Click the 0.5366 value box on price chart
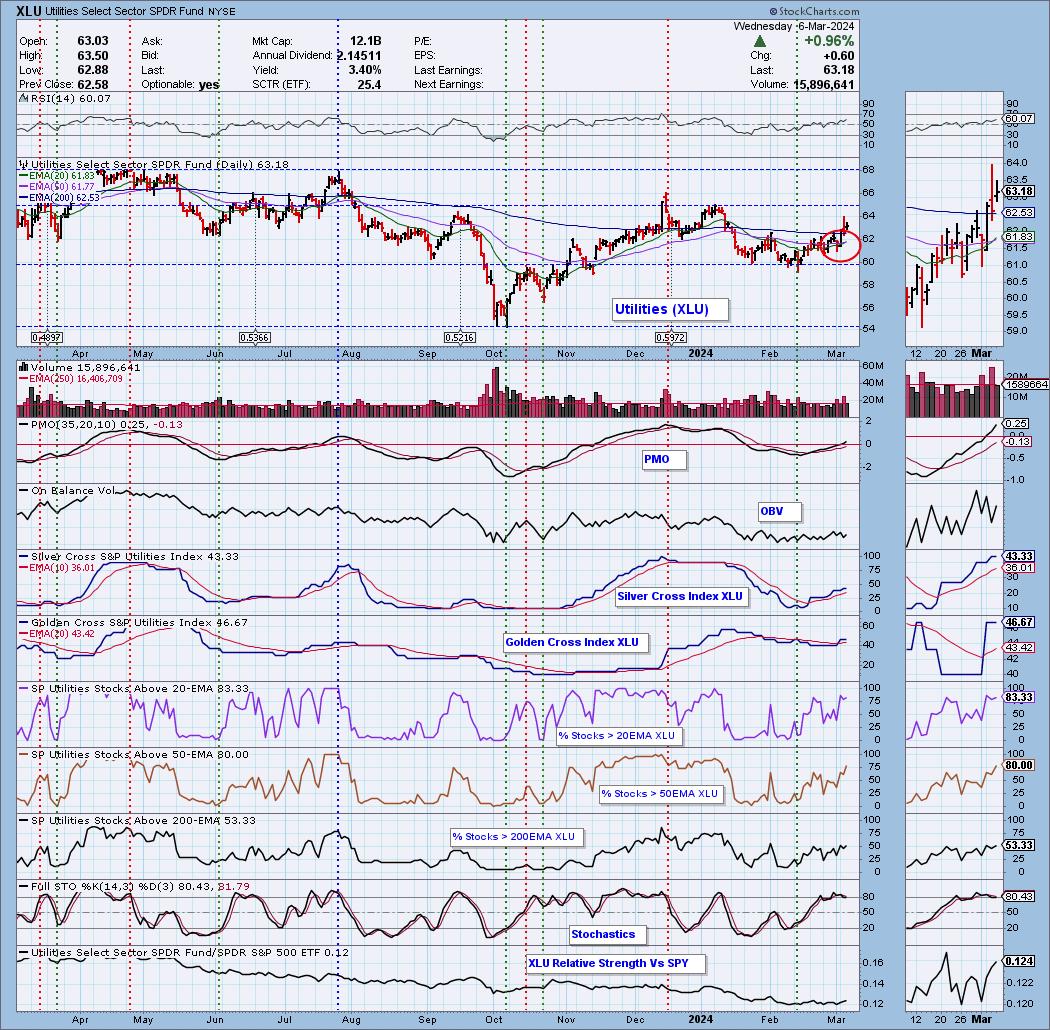The image size is (1050, 1030). (254, 338)
